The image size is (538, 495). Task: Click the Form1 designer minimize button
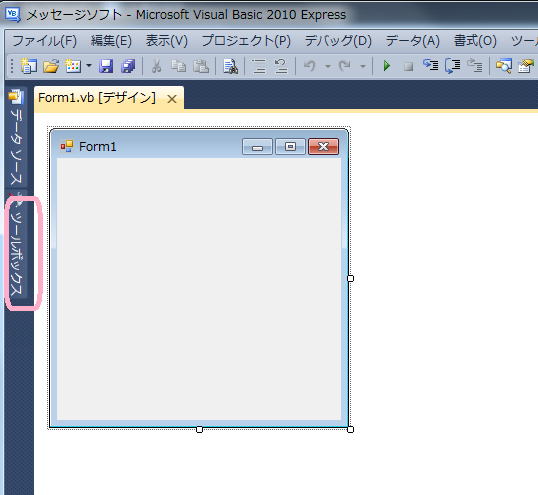257,147
